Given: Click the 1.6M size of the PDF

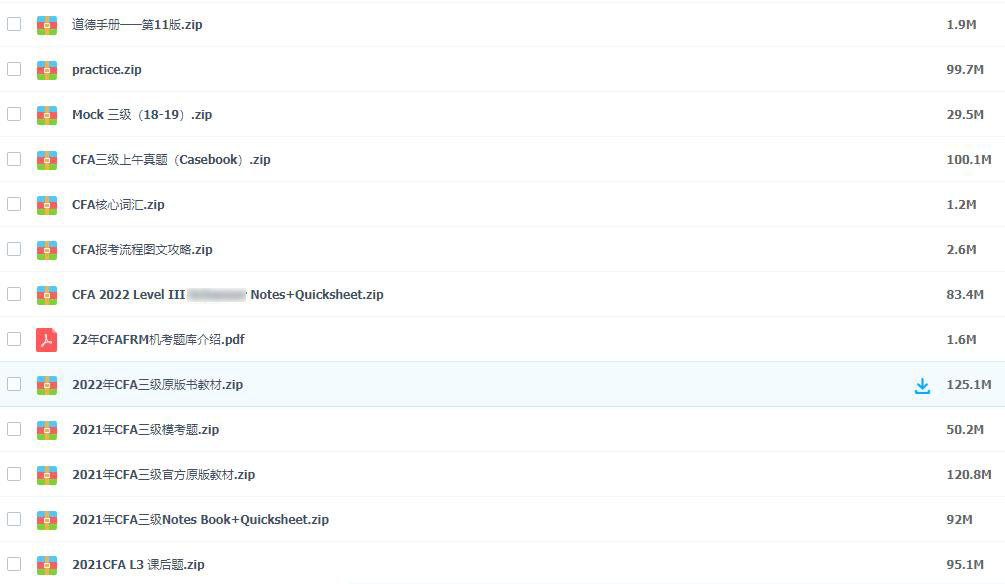Looking at the screenshot, I should 961,339.
